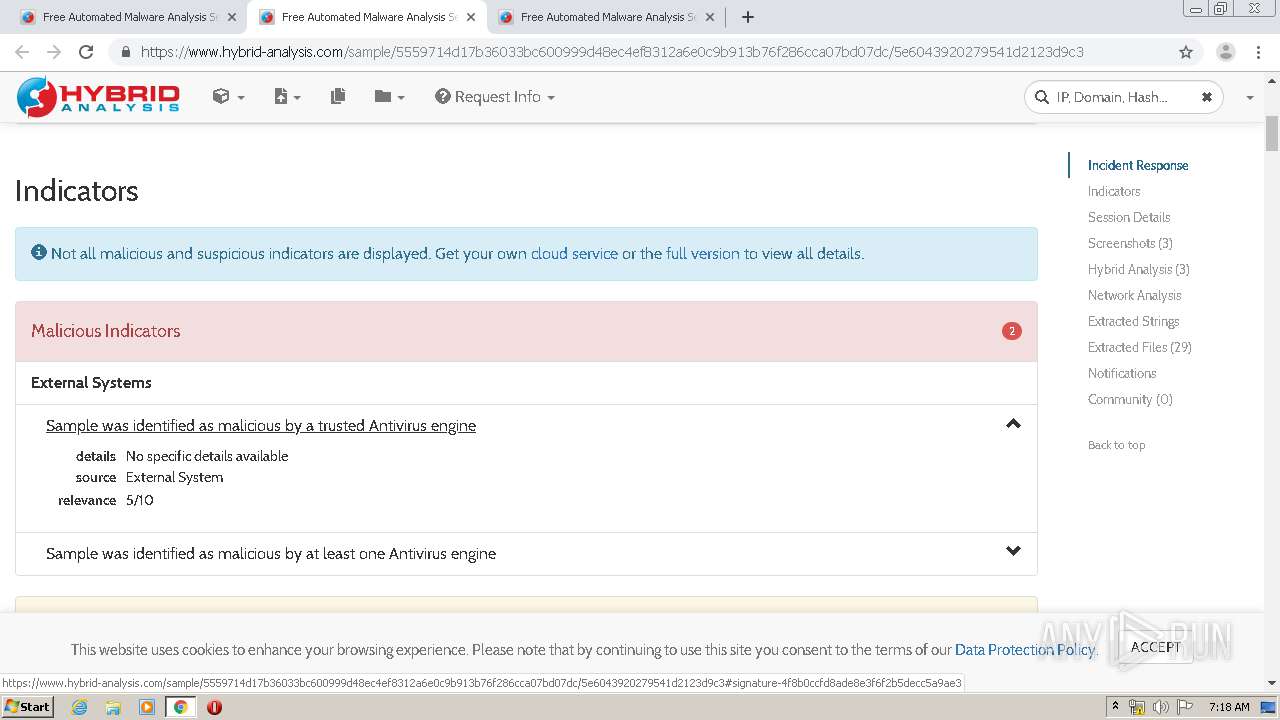This screenshot has height=720, width=1280.
Task: Click the Hybrid Analysis logo
Action: (98, 97)
